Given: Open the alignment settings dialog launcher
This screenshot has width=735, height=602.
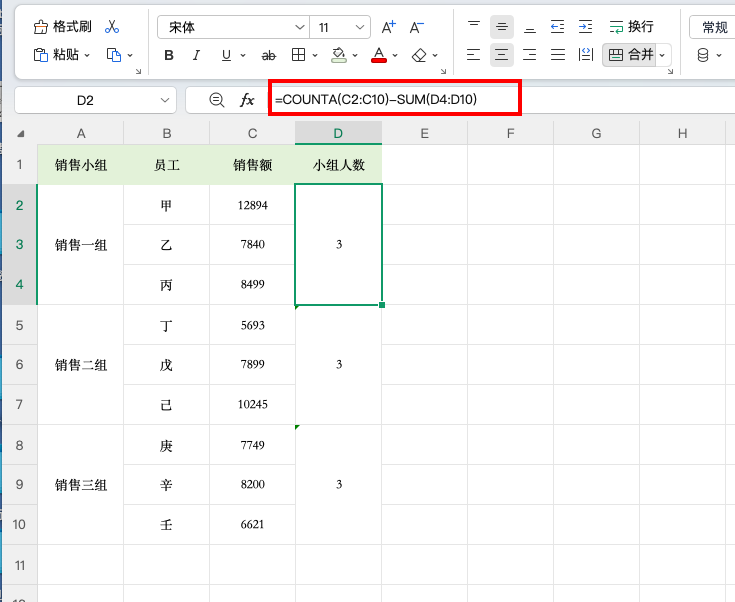Looking at the screenshot, I should pyautogui.click(x=670, y=71).
